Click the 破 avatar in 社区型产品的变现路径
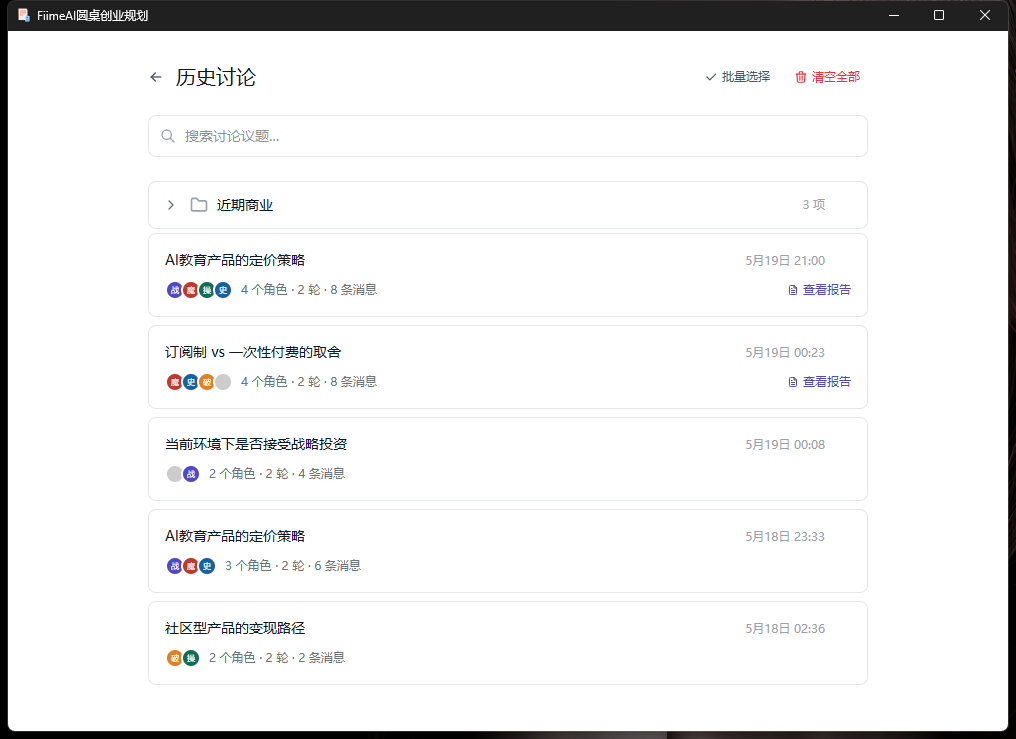Screen dimensions: 1016x739 (x=175, y=658)
